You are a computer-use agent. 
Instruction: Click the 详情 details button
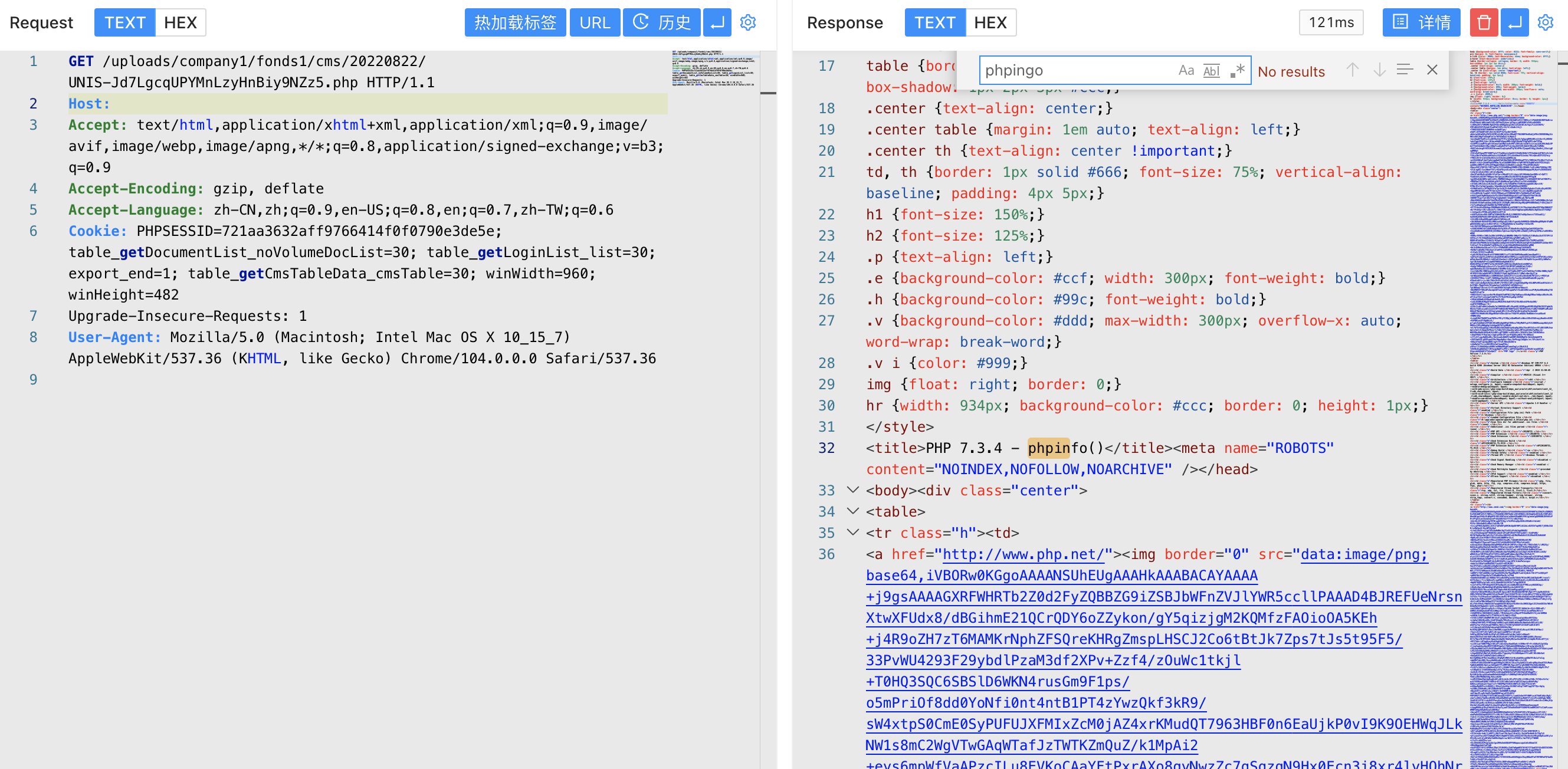1421,22
